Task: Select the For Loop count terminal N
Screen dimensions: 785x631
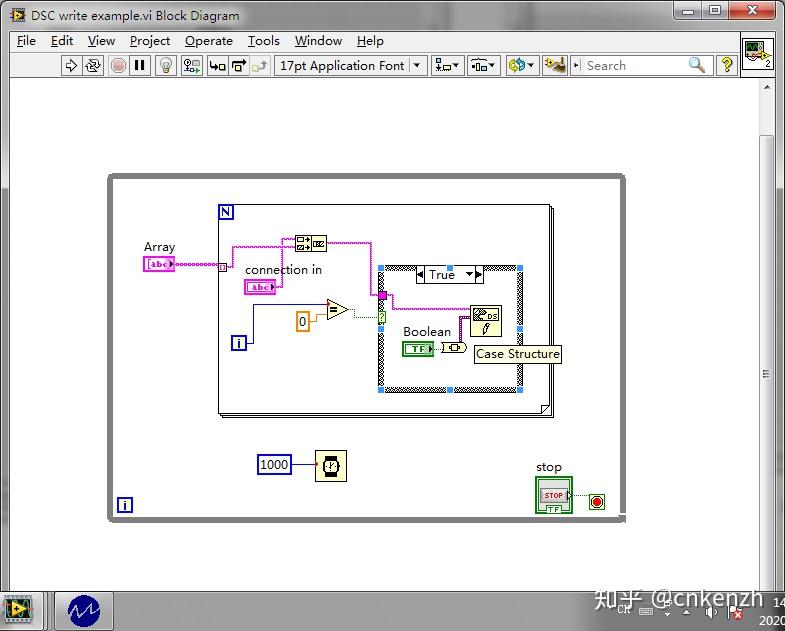Action: coord(226,212)
